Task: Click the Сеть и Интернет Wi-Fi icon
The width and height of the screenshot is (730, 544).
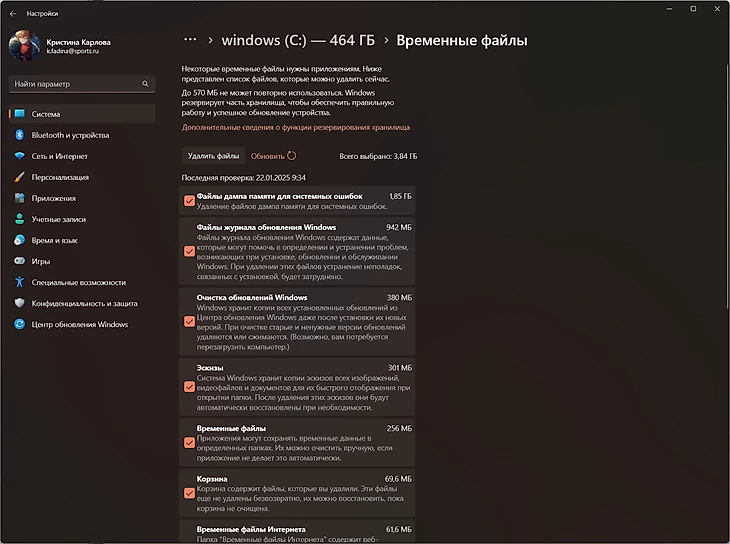Action: point(19,156)
